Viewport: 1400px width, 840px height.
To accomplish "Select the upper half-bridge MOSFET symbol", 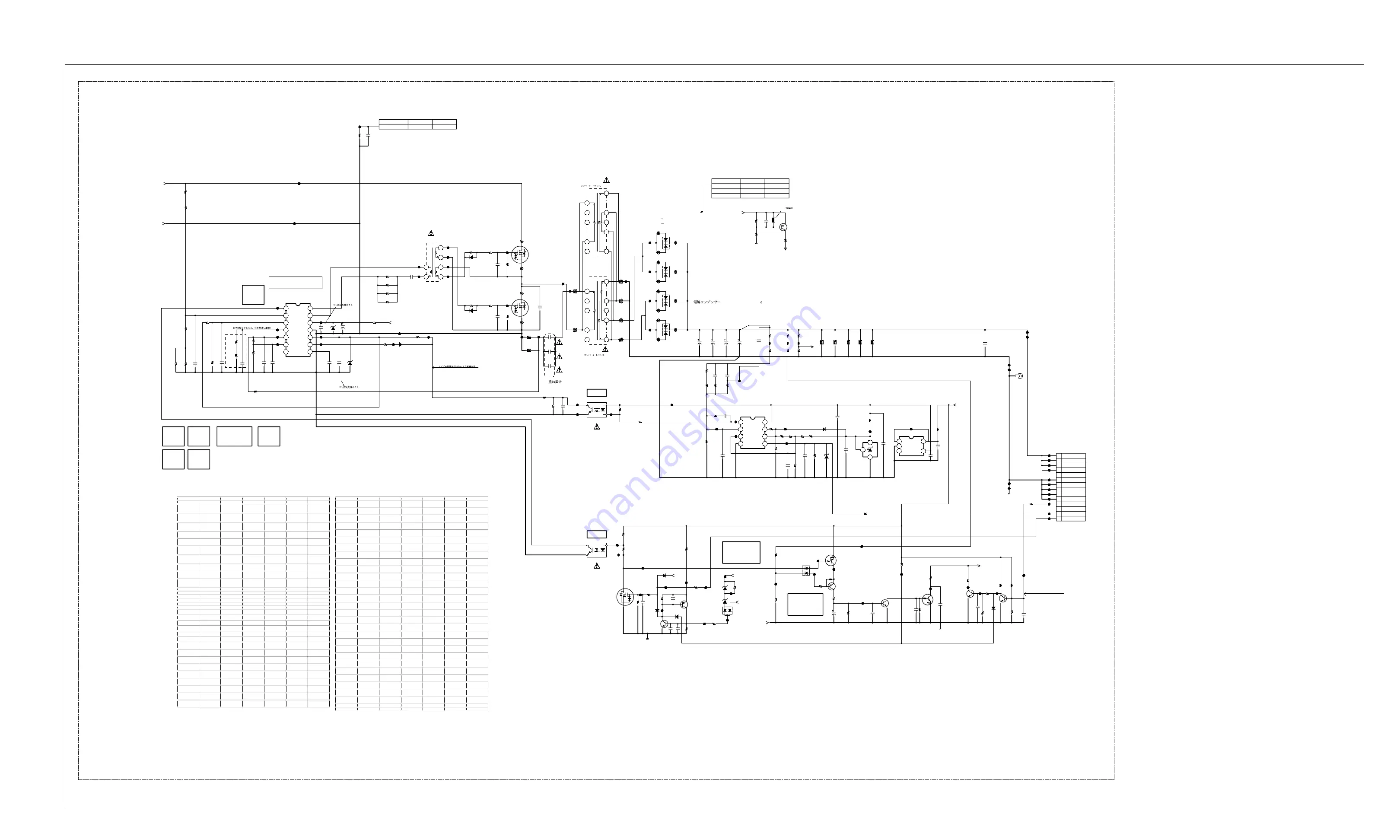I will coord(519,254).
